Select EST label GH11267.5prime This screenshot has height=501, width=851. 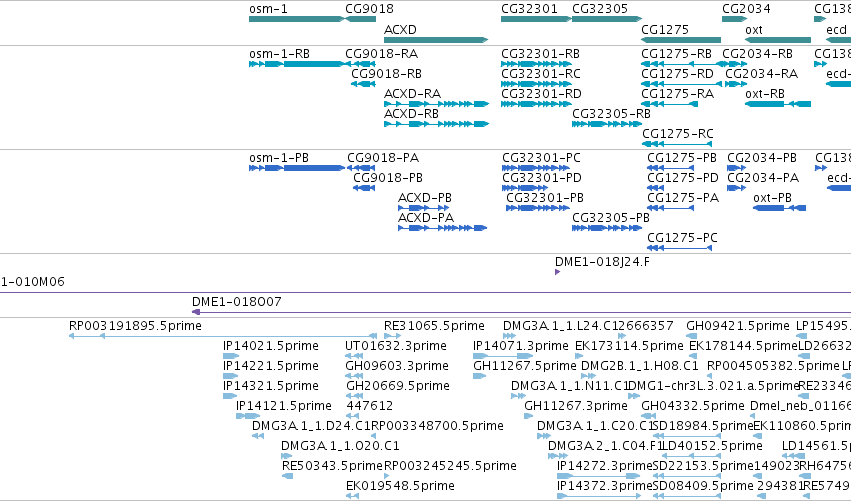[x=524, y=366]
